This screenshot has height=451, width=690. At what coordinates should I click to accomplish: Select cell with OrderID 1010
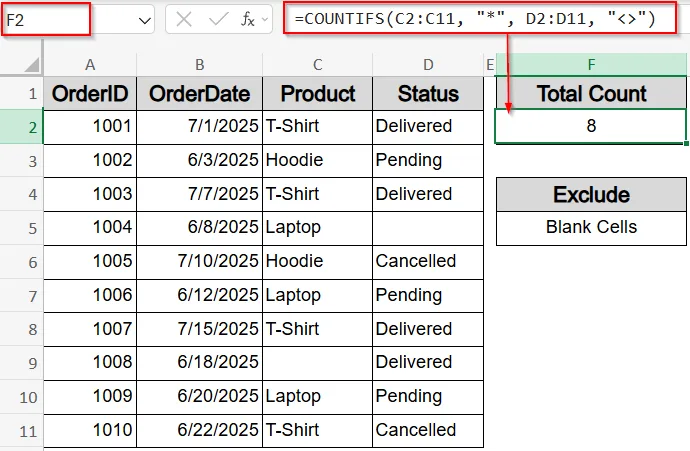90,431
